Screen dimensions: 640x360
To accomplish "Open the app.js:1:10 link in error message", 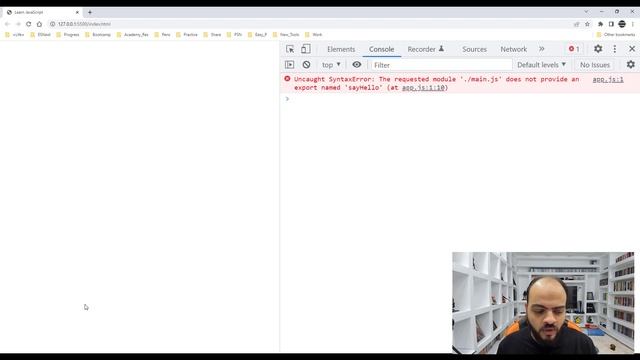I will [x=423, y=88].
